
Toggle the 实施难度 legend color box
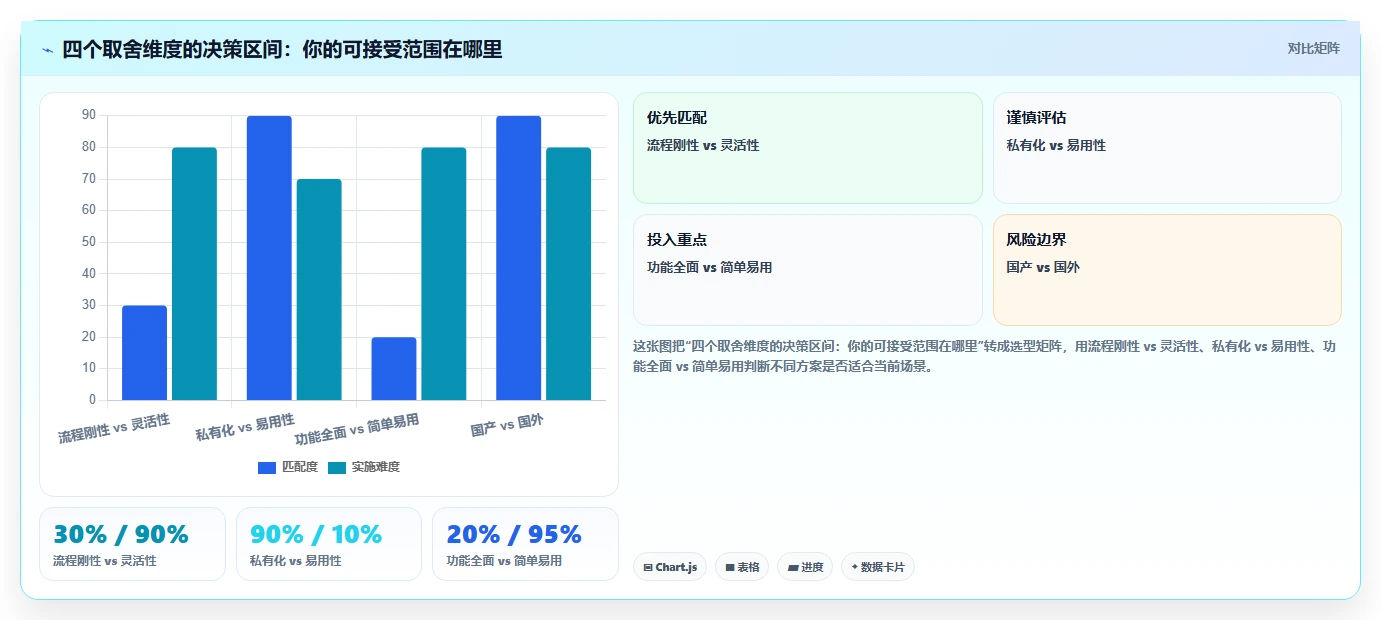[x=337, y=467]
